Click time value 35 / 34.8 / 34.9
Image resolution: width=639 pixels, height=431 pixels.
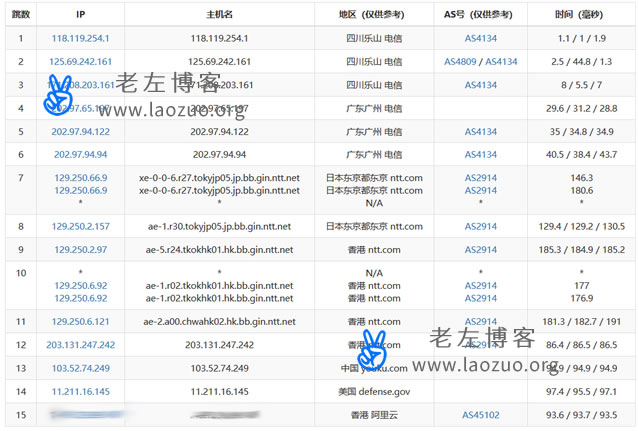[582, 132]
